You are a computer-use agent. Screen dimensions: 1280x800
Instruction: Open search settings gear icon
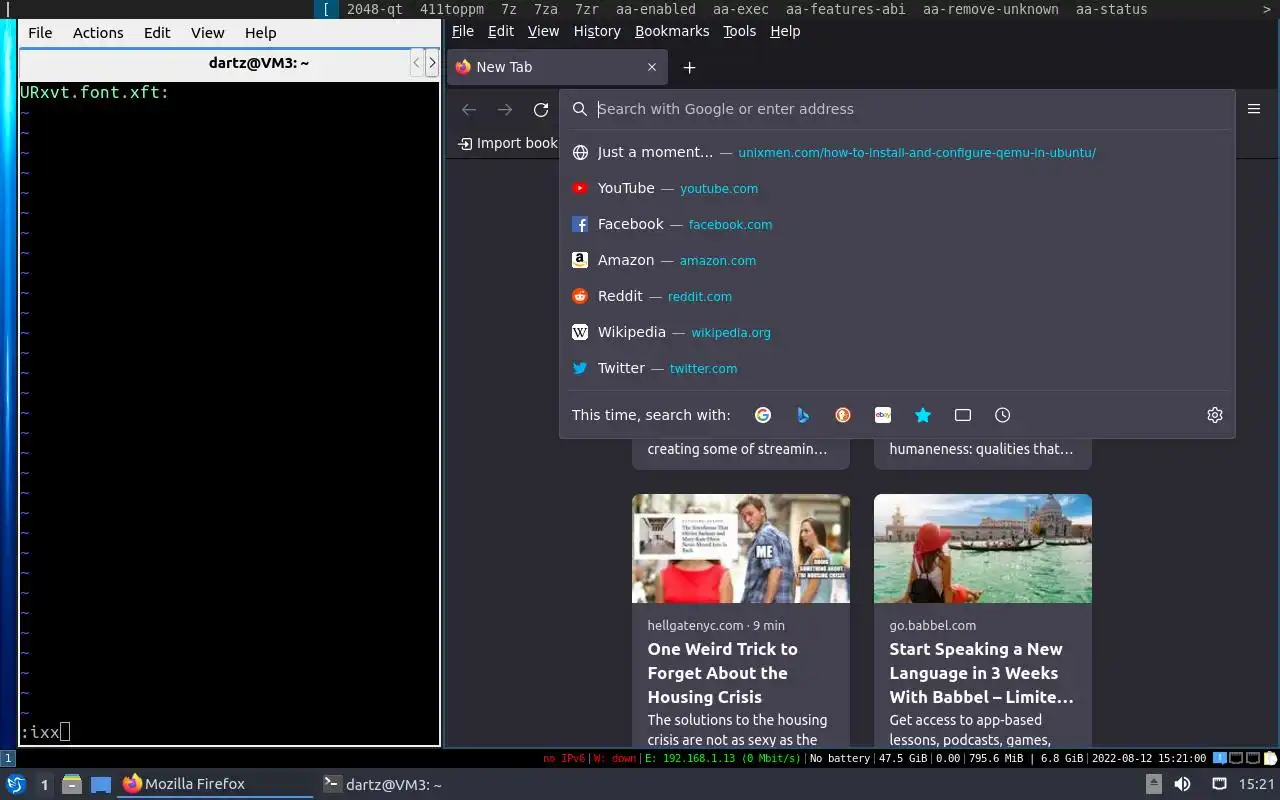pos(1215,415)
